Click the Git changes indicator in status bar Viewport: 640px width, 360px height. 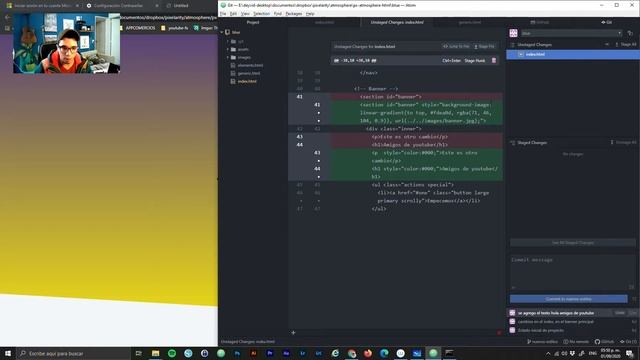pyautogui.click(x=629, y=342)
